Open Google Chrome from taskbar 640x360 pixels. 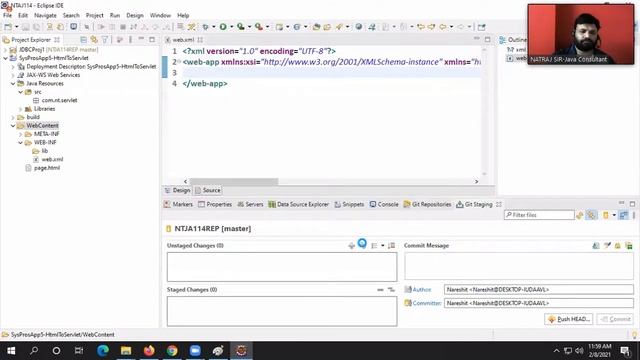pyautogui.click(x=172, y=351)
